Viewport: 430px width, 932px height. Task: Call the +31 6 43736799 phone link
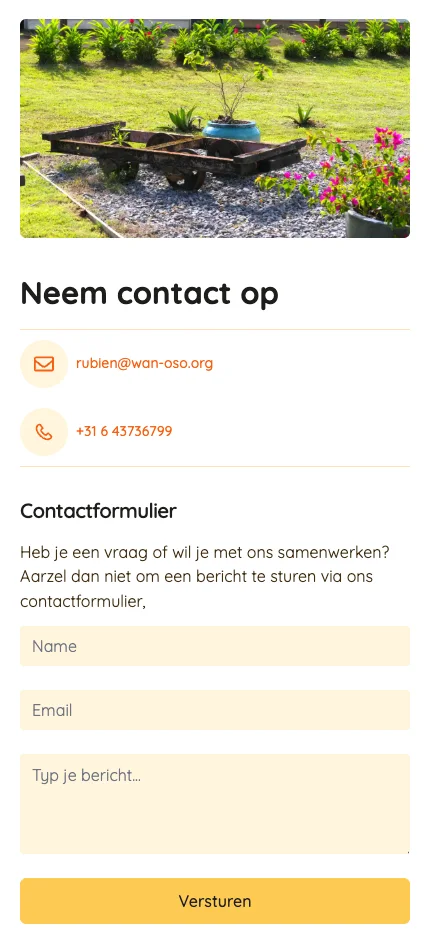point(124,431)
